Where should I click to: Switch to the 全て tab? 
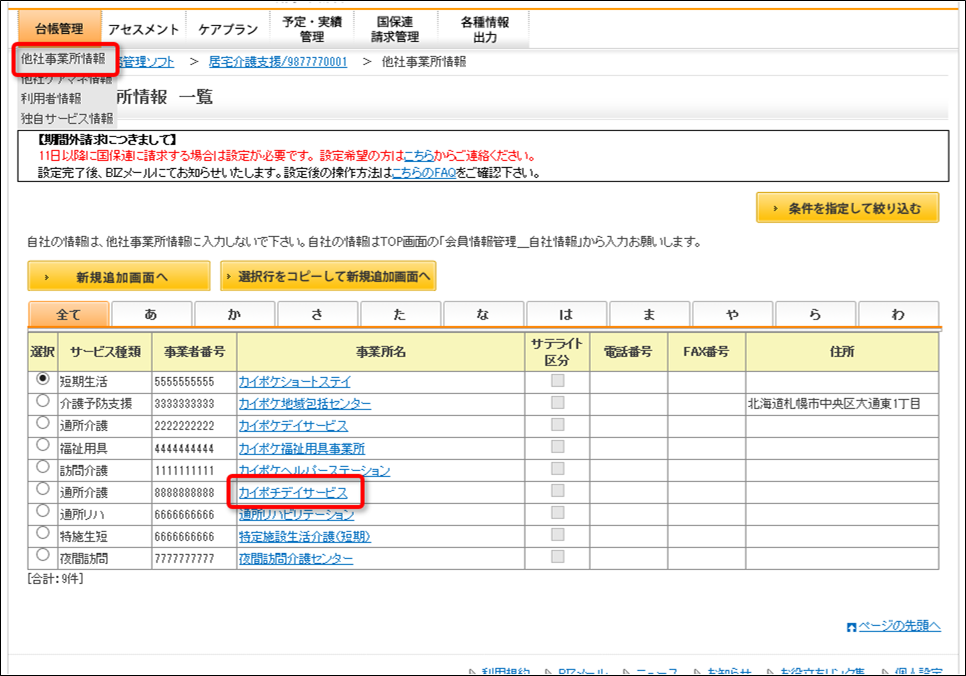point(68,314)
